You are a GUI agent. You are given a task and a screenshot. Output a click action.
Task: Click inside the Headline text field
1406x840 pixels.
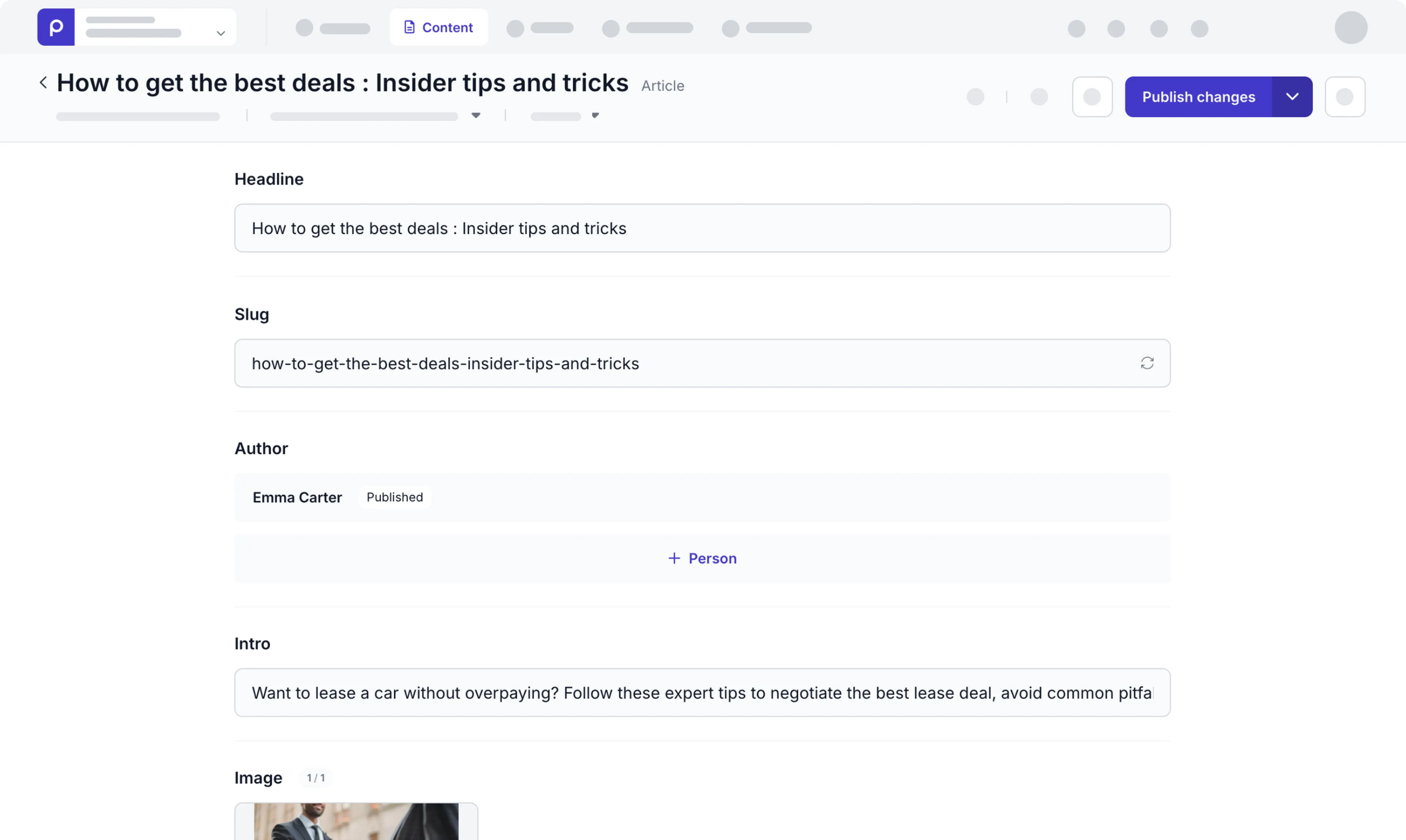coord(702,228)
